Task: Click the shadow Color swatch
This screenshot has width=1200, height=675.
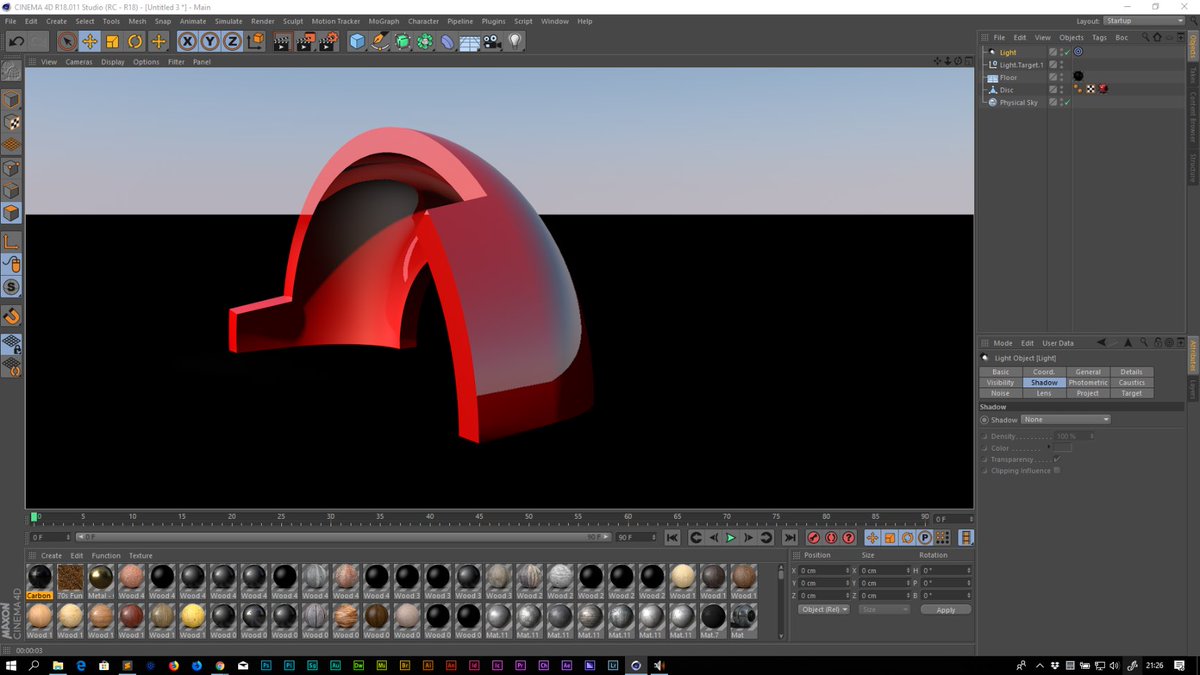Action: [1062, 448]
